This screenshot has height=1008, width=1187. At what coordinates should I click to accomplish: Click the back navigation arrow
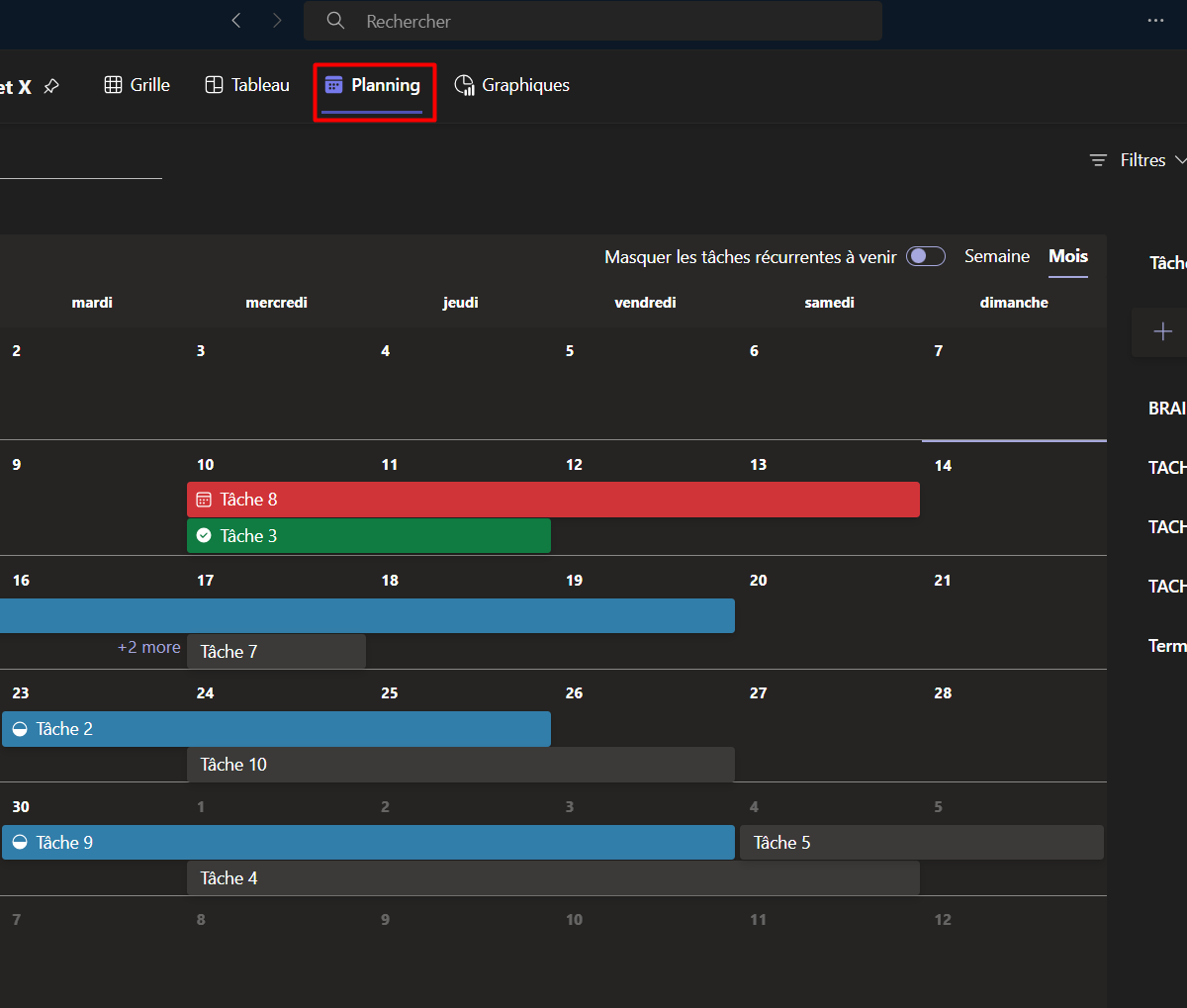coord(236,21)
